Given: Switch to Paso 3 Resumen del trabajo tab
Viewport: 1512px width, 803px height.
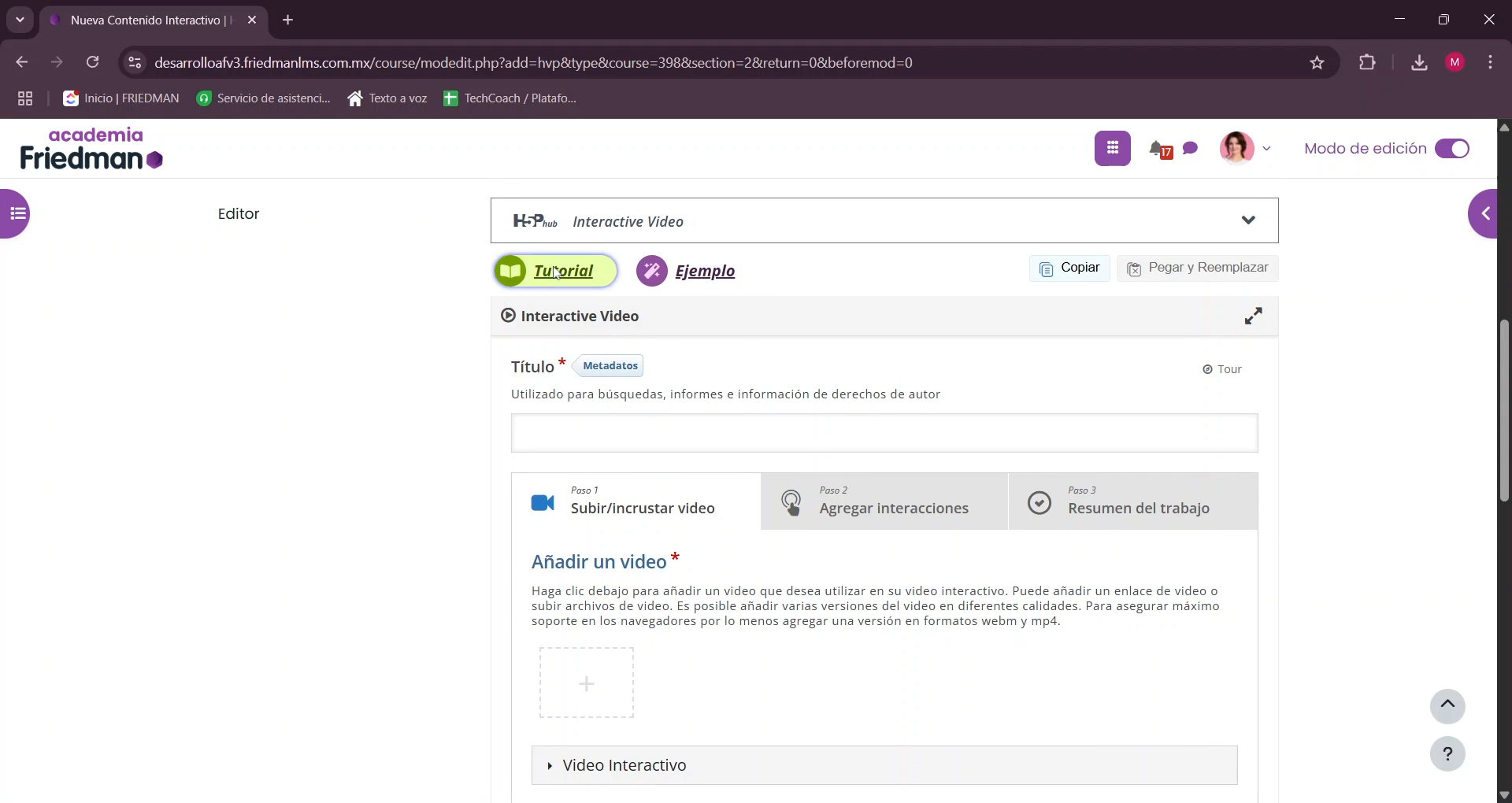Looking at the screenshot, I should click(x=1133, y=501).
